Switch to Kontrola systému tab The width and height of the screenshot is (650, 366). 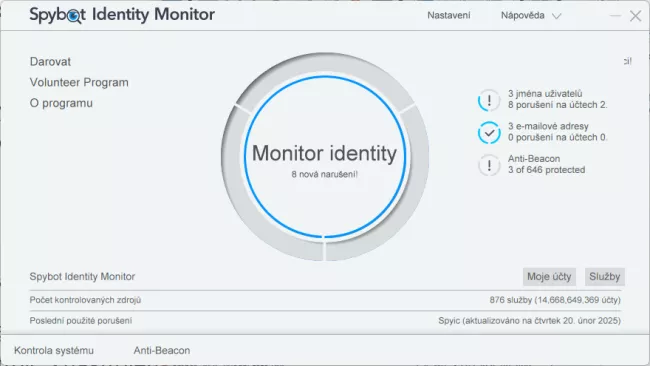coord(54,350)
